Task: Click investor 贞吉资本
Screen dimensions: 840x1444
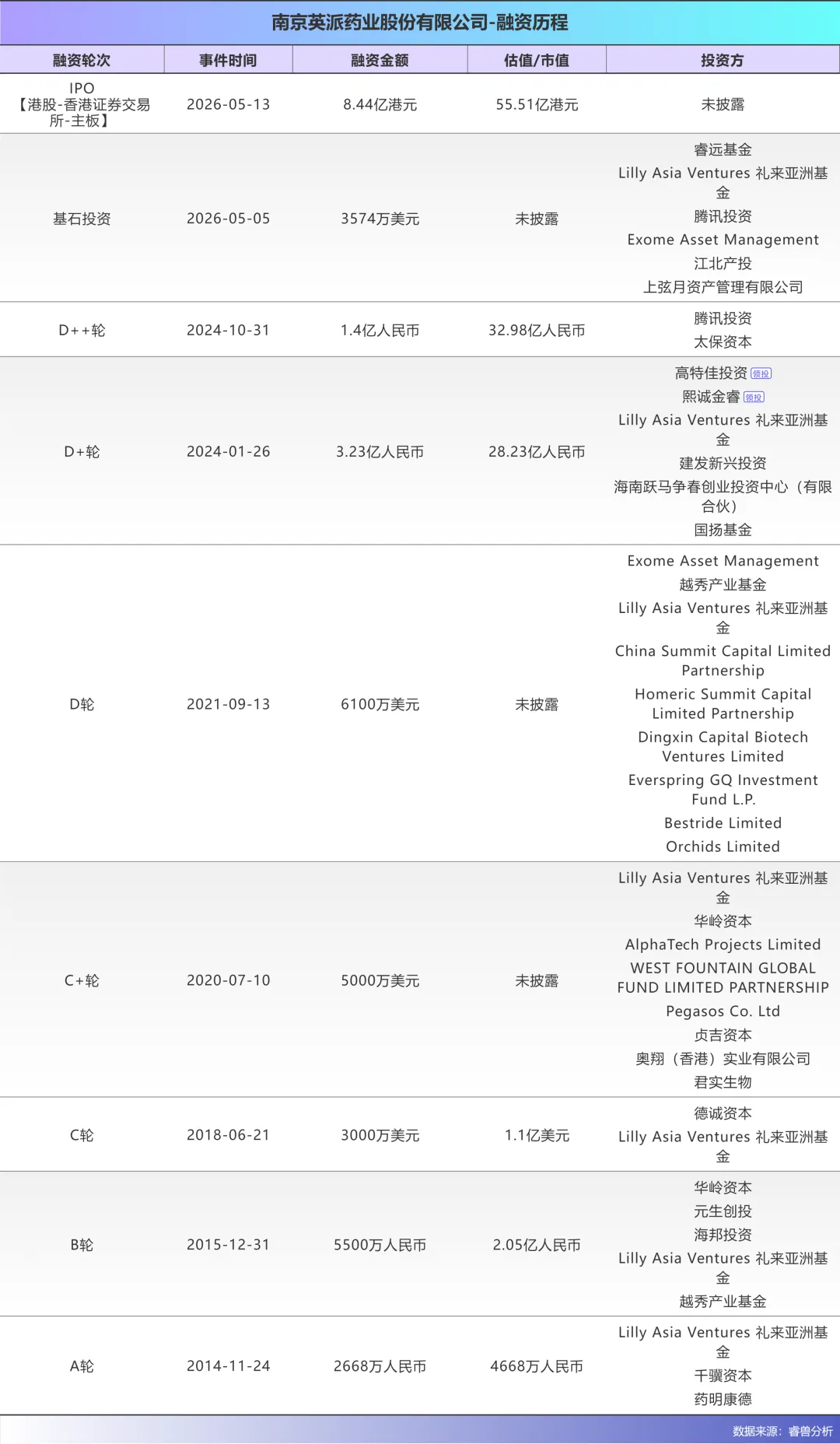Action: [x=723, y=1035]
